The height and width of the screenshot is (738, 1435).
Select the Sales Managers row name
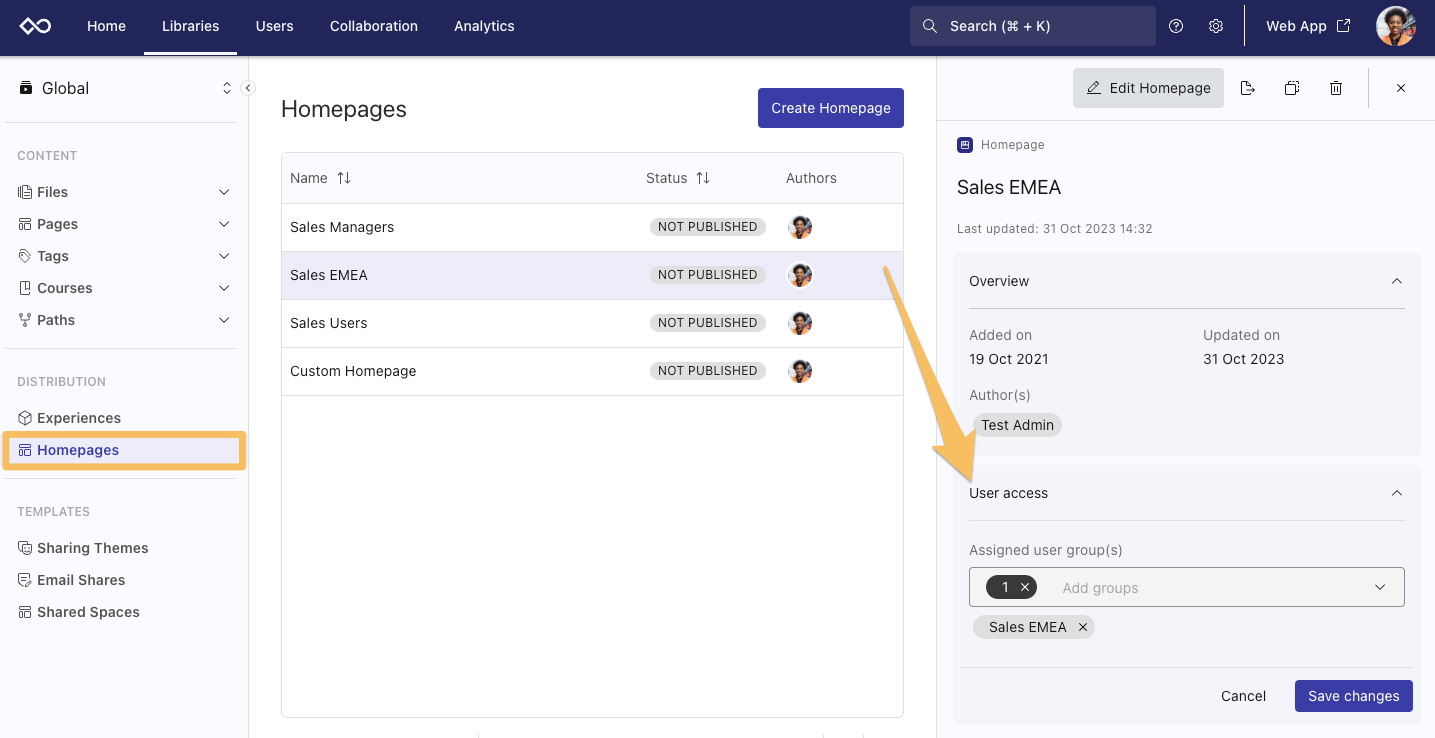click(342, 227)
